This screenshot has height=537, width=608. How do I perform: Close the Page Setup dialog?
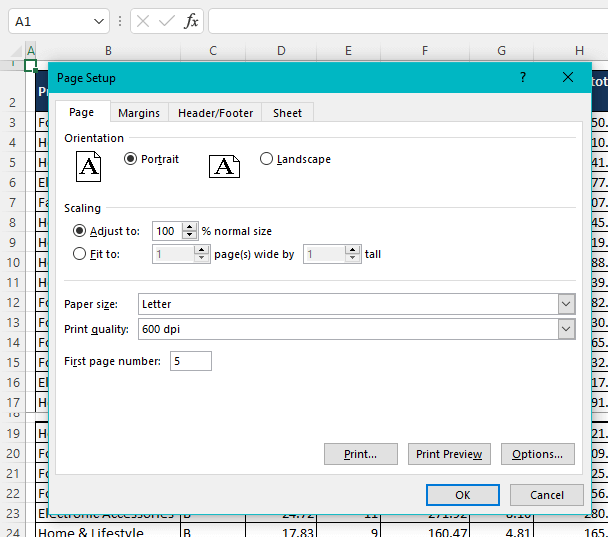[x=568, y=77]
